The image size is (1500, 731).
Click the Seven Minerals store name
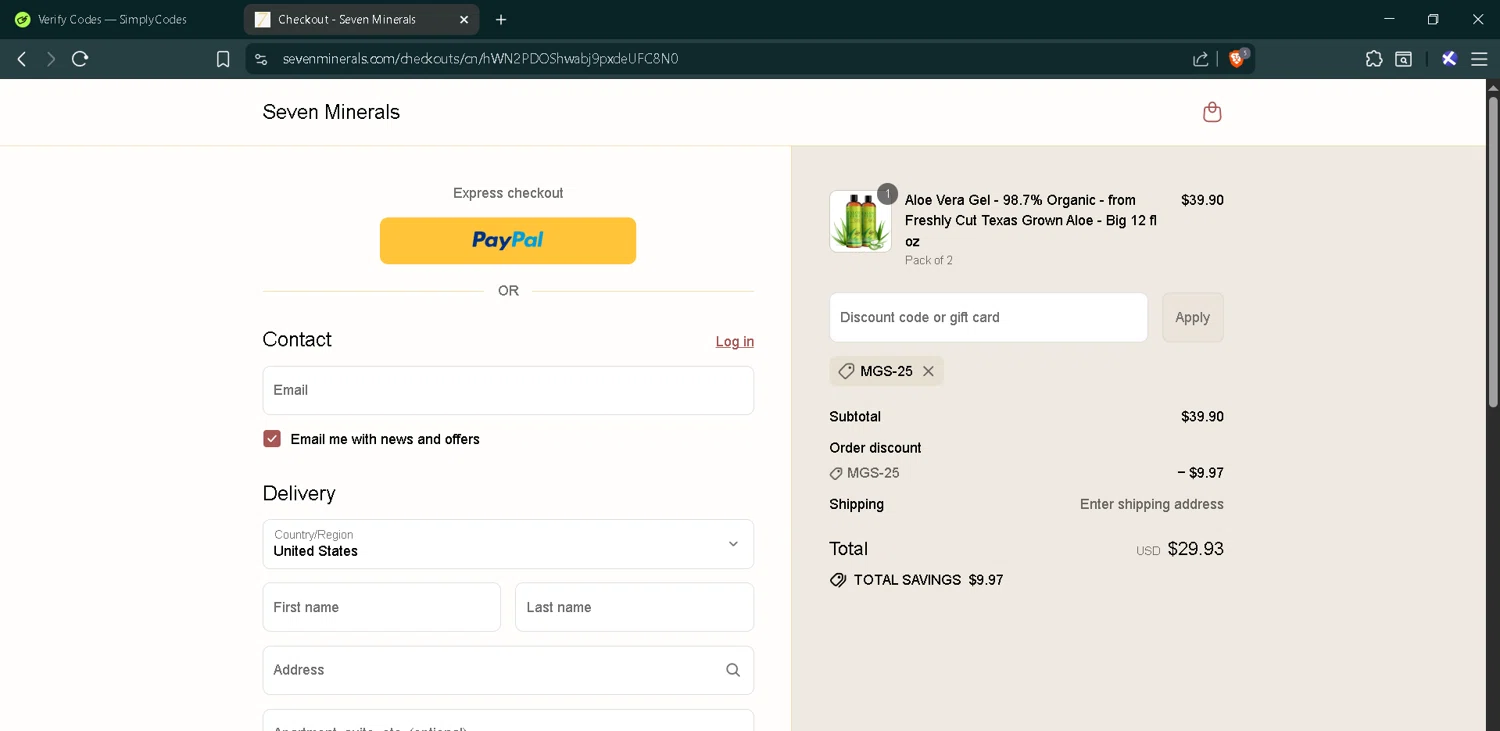pyautogui.click(x=331, y=112)
